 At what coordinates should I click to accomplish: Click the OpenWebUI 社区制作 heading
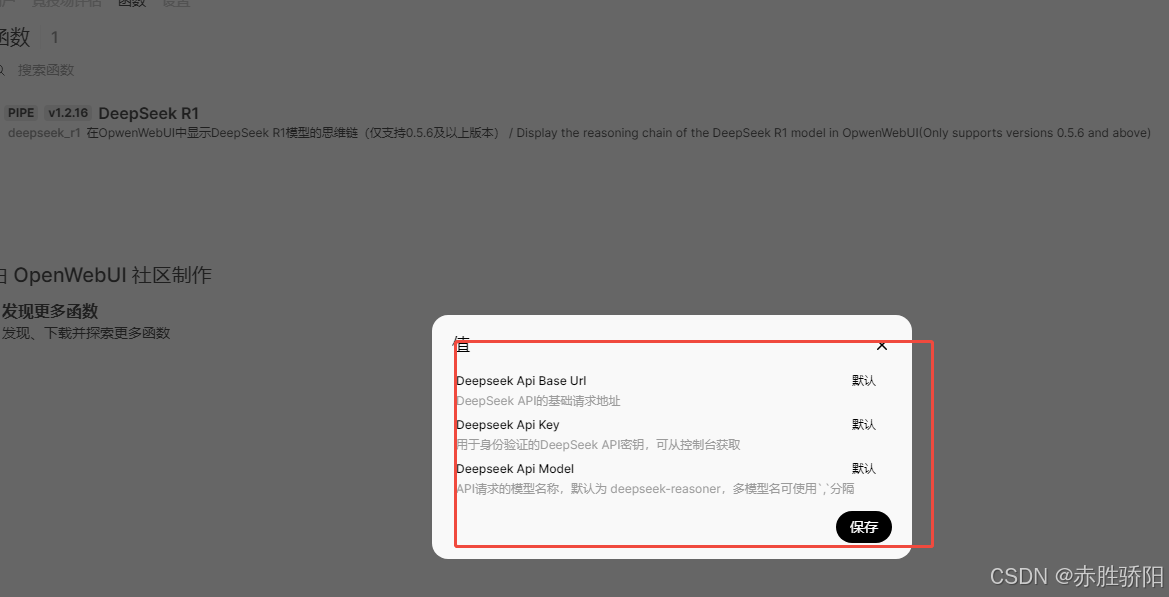point(113,275)
